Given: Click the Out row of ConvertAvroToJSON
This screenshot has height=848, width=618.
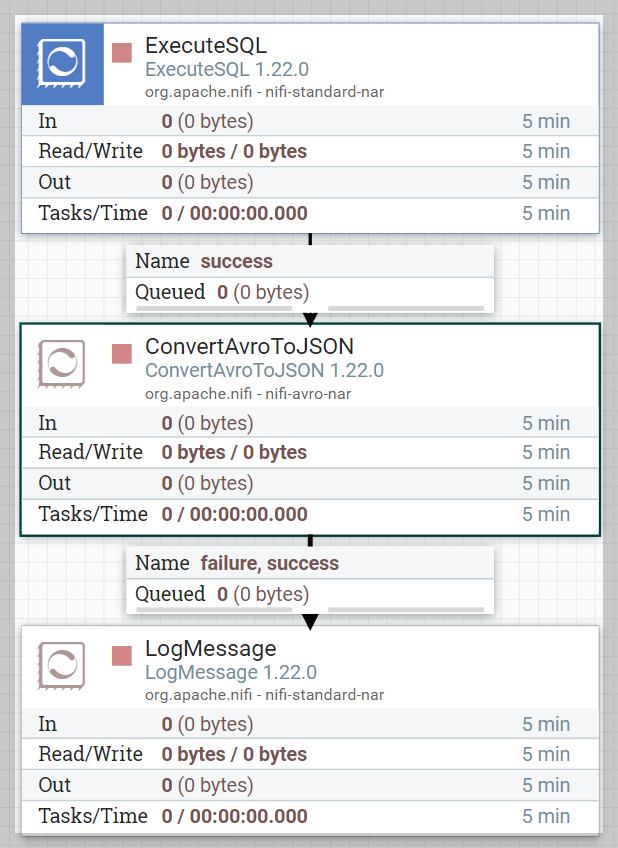Looking at the screenshot, I should click(310, 483).
